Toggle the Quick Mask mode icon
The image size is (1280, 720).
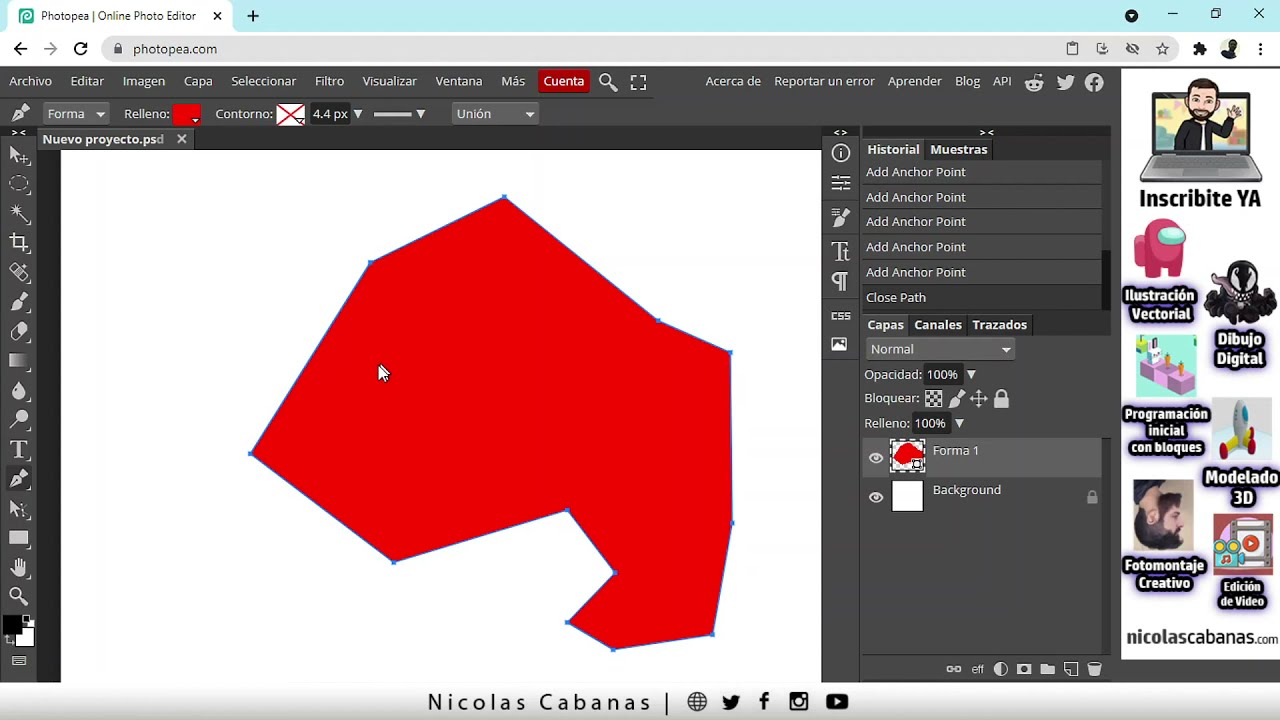coord(19,660)
